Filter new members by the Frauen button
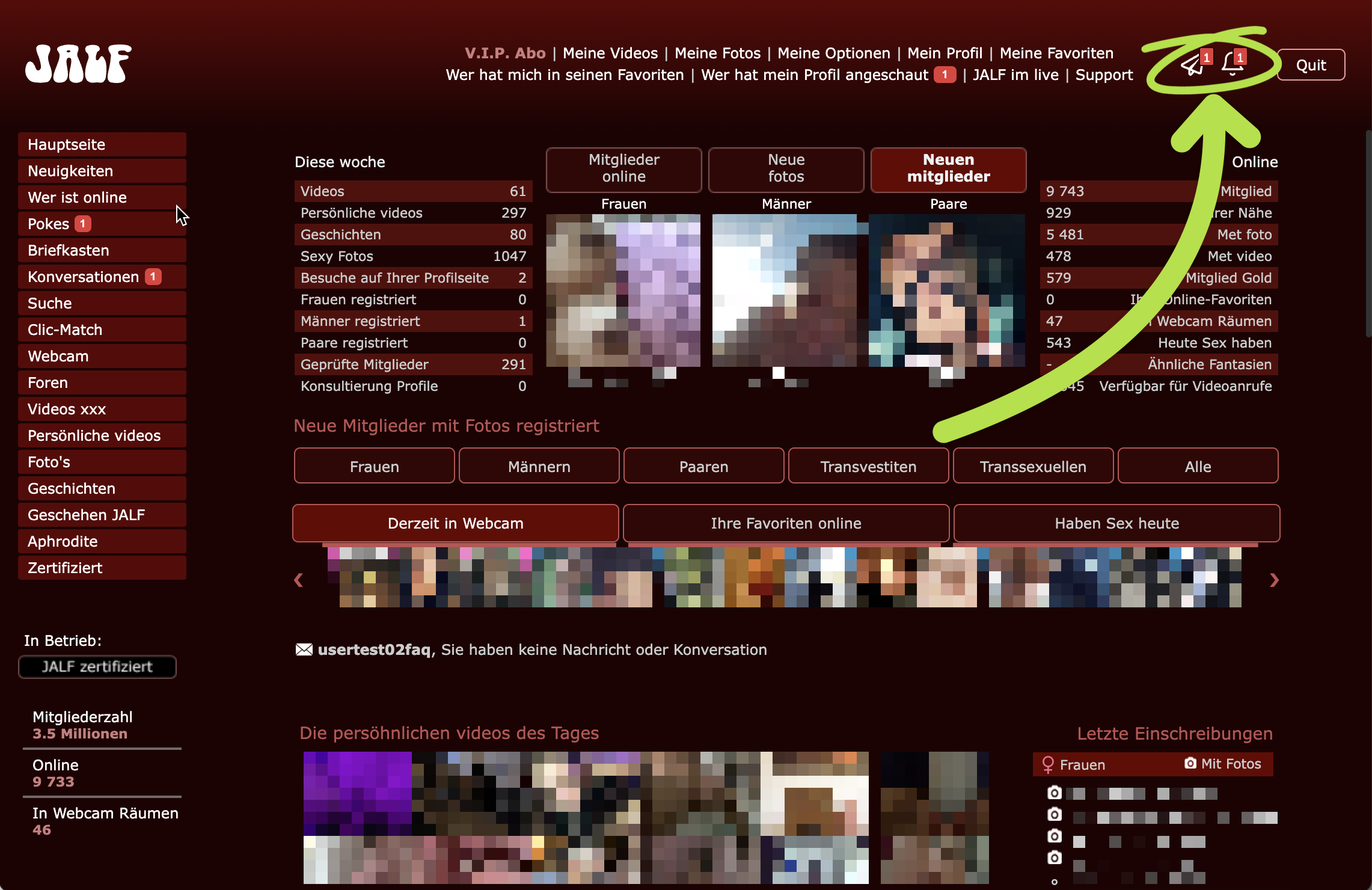The image size is (1372, 890). (x=375, y=466)
